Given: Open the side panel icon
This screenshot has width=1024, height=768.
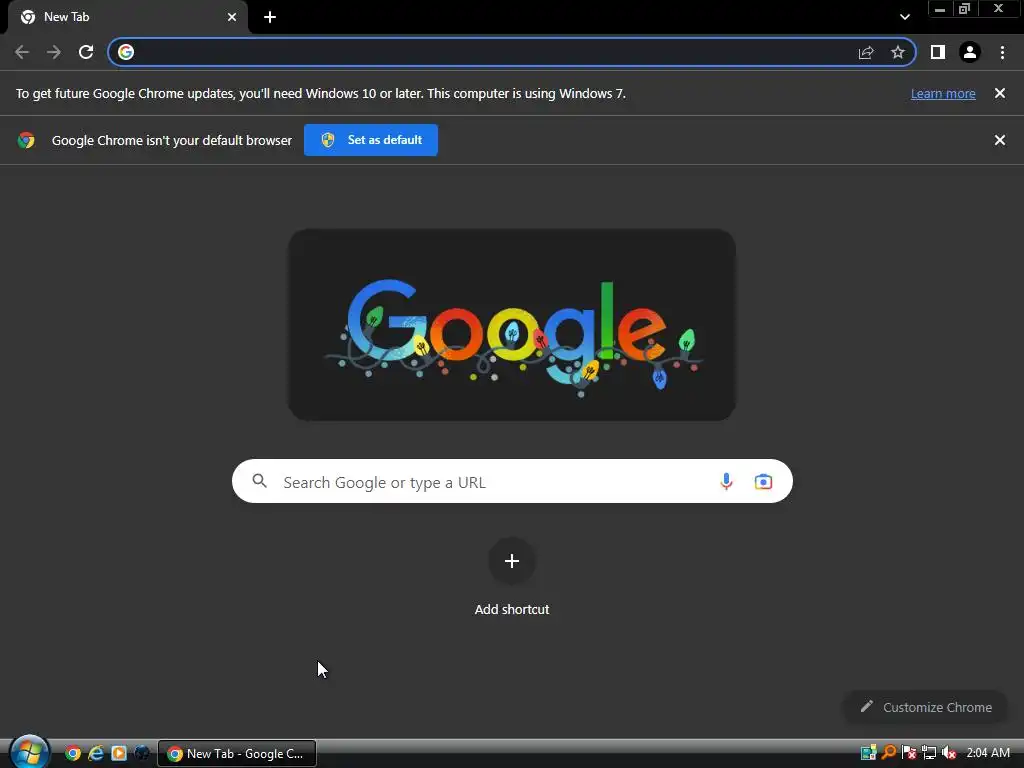Looking at the screenshot, I should pyautogui.click(x=938, y=52).
